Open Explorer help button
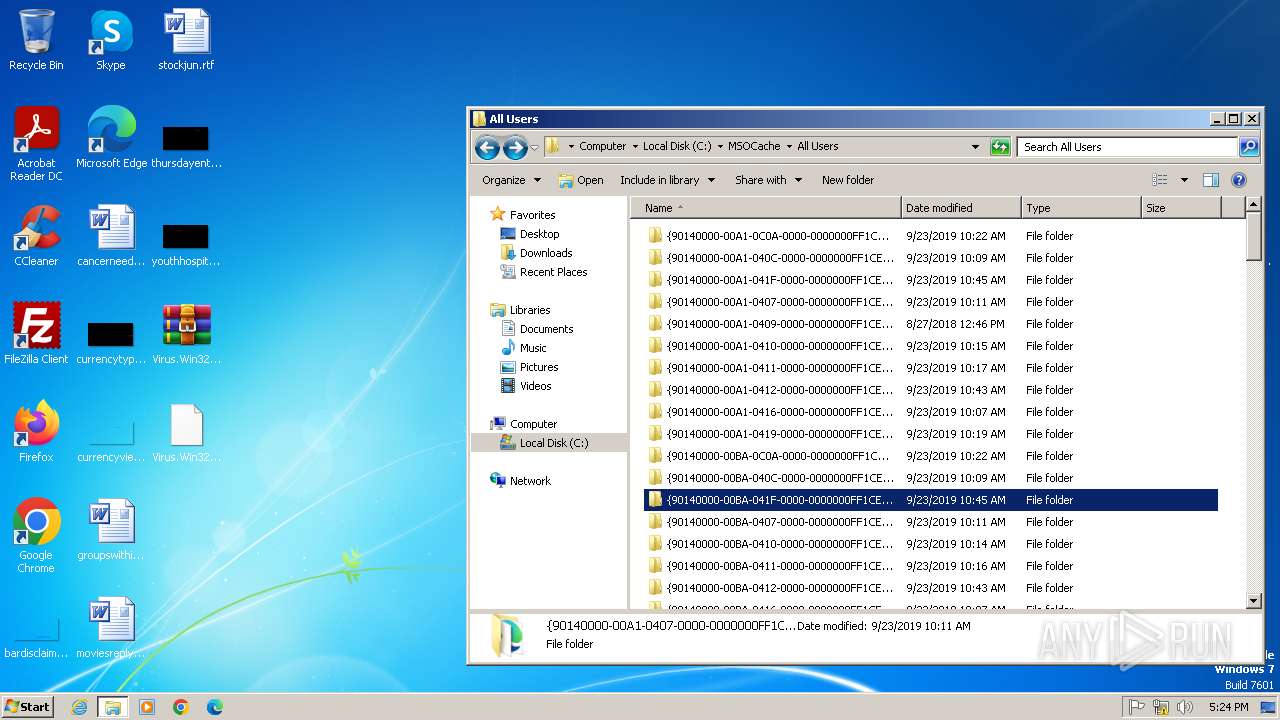1280x720 pixels. (x=1239, y=180)
